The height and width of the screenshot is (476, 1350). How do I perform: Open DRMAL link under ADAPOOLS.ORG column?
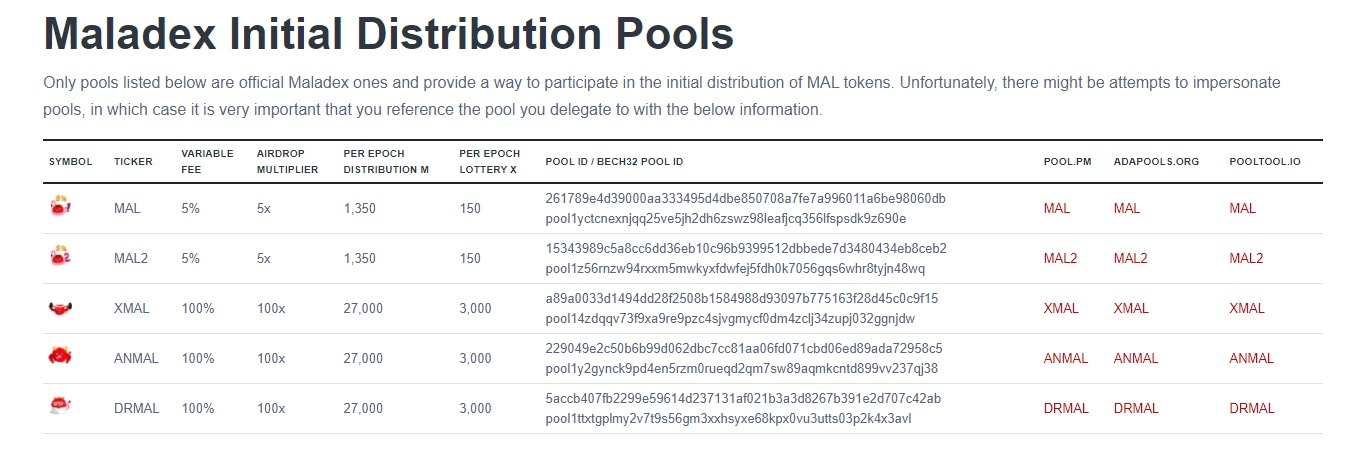[1136, 408]
